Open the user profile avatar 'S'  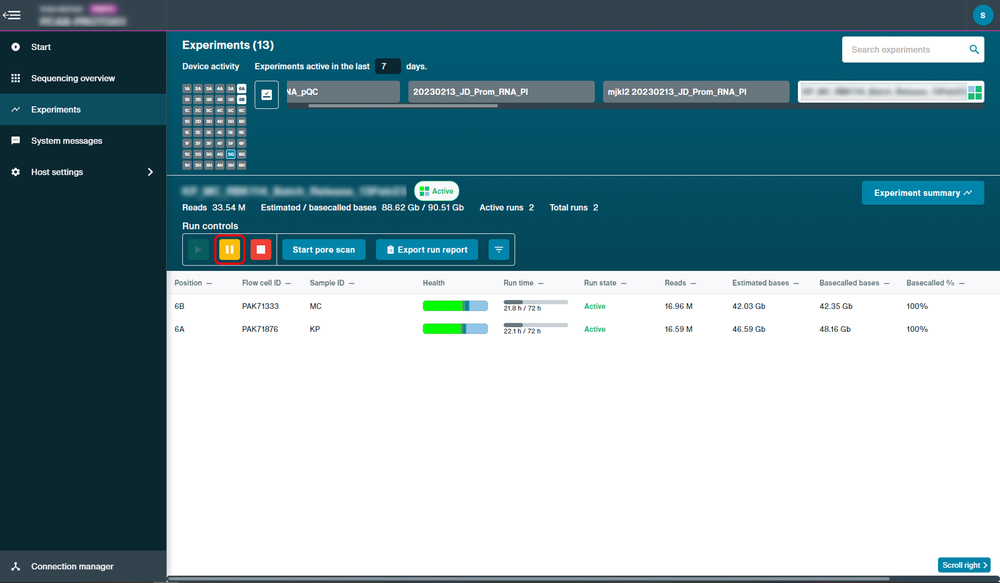982,15
